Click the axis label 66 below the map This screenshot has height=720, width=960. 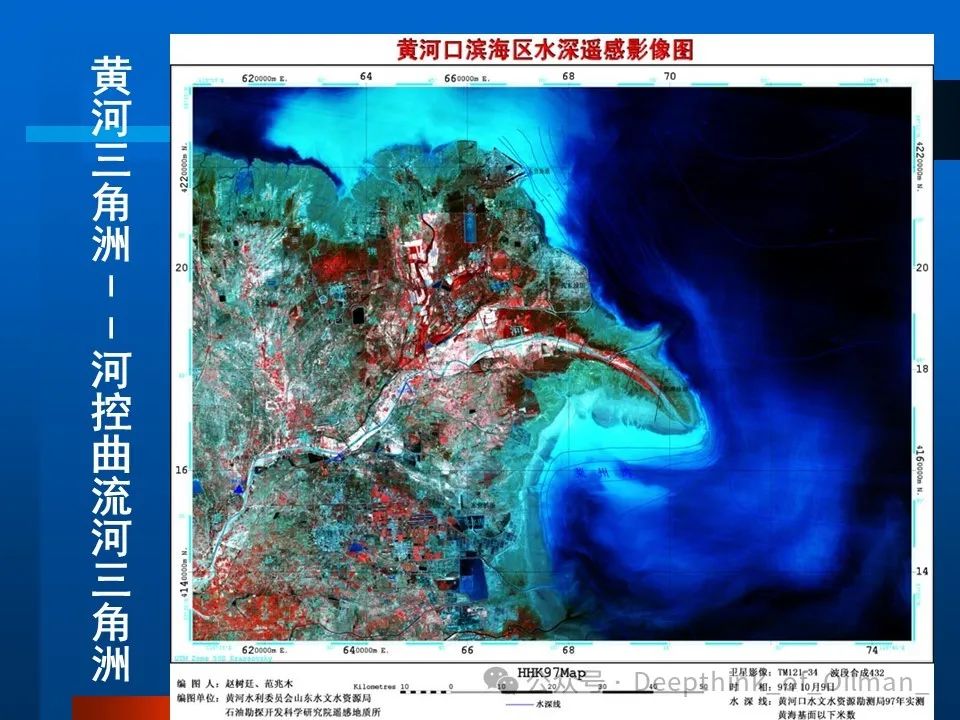(467, 650)
